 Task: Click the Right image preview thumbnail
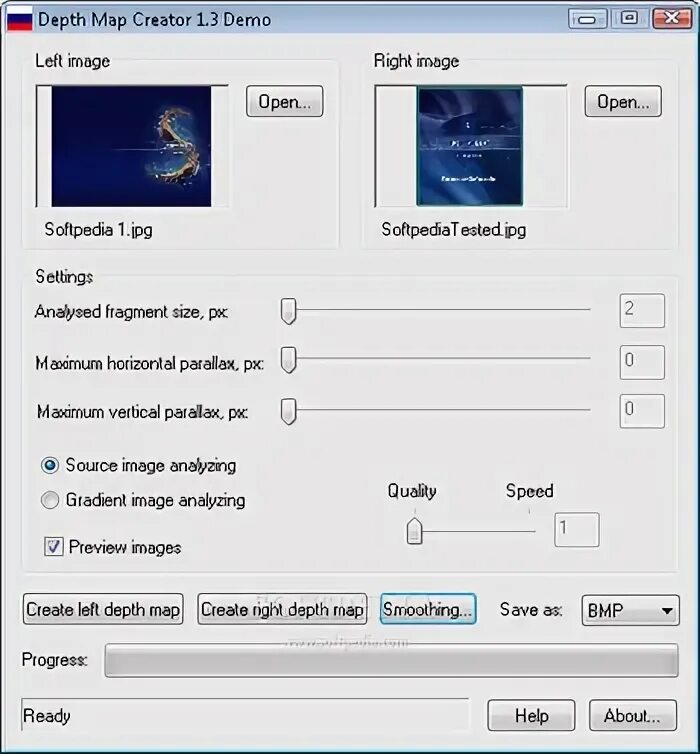pyautogui.click(x=470, y=146)
